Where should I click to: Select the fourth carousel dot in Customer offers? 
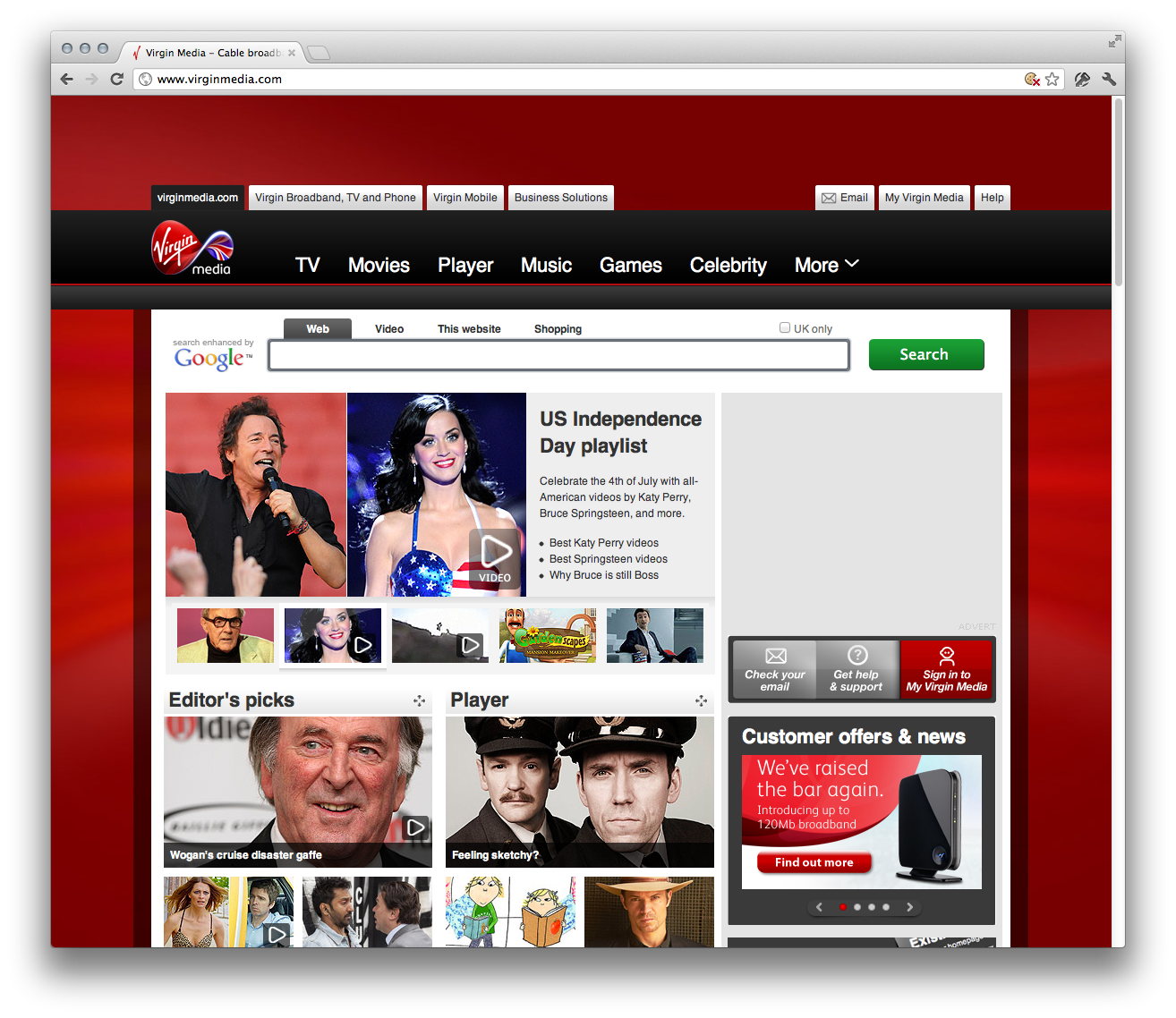click(886, 907)
